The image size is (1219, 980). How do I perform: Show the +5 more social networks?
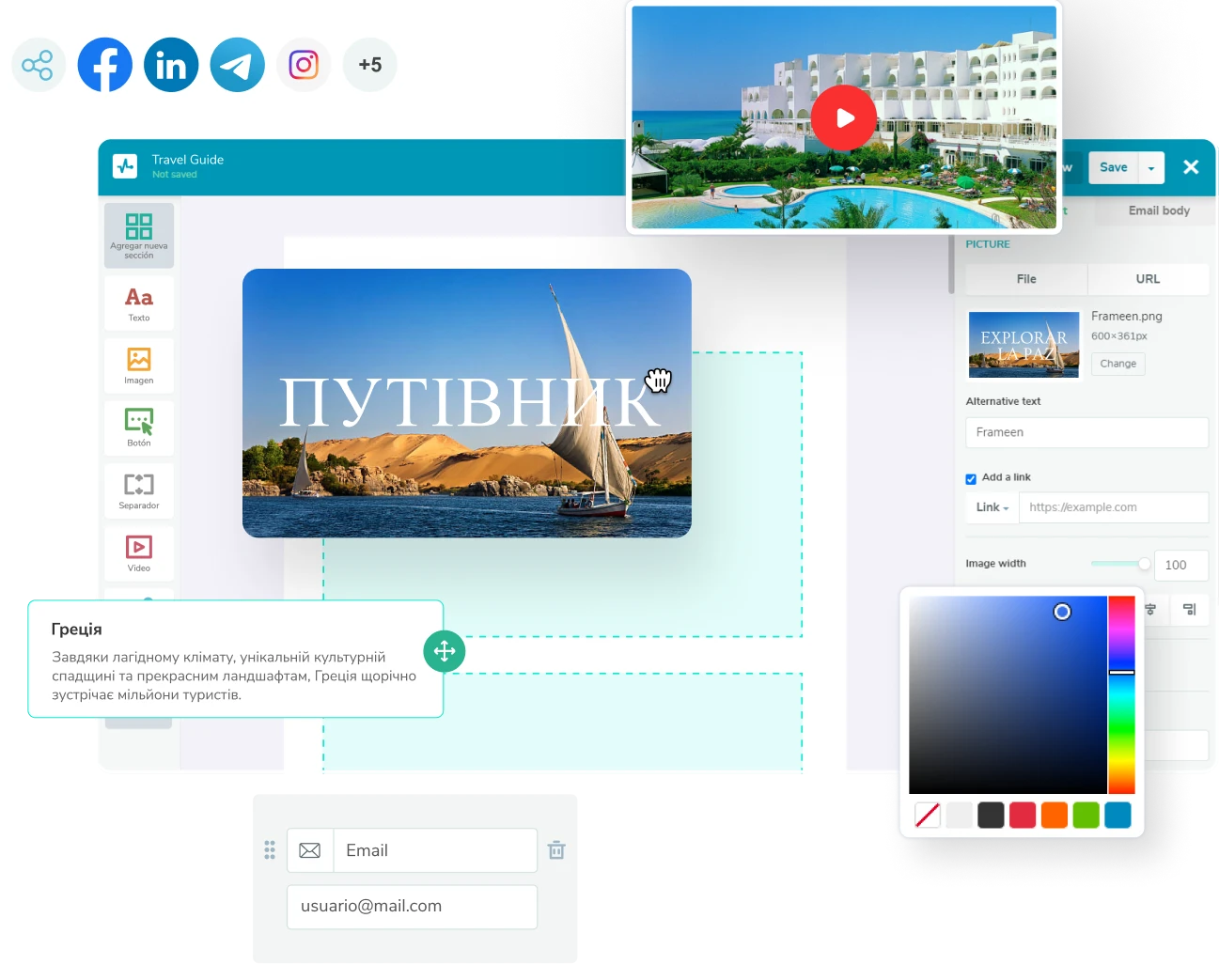click(370, 65)
